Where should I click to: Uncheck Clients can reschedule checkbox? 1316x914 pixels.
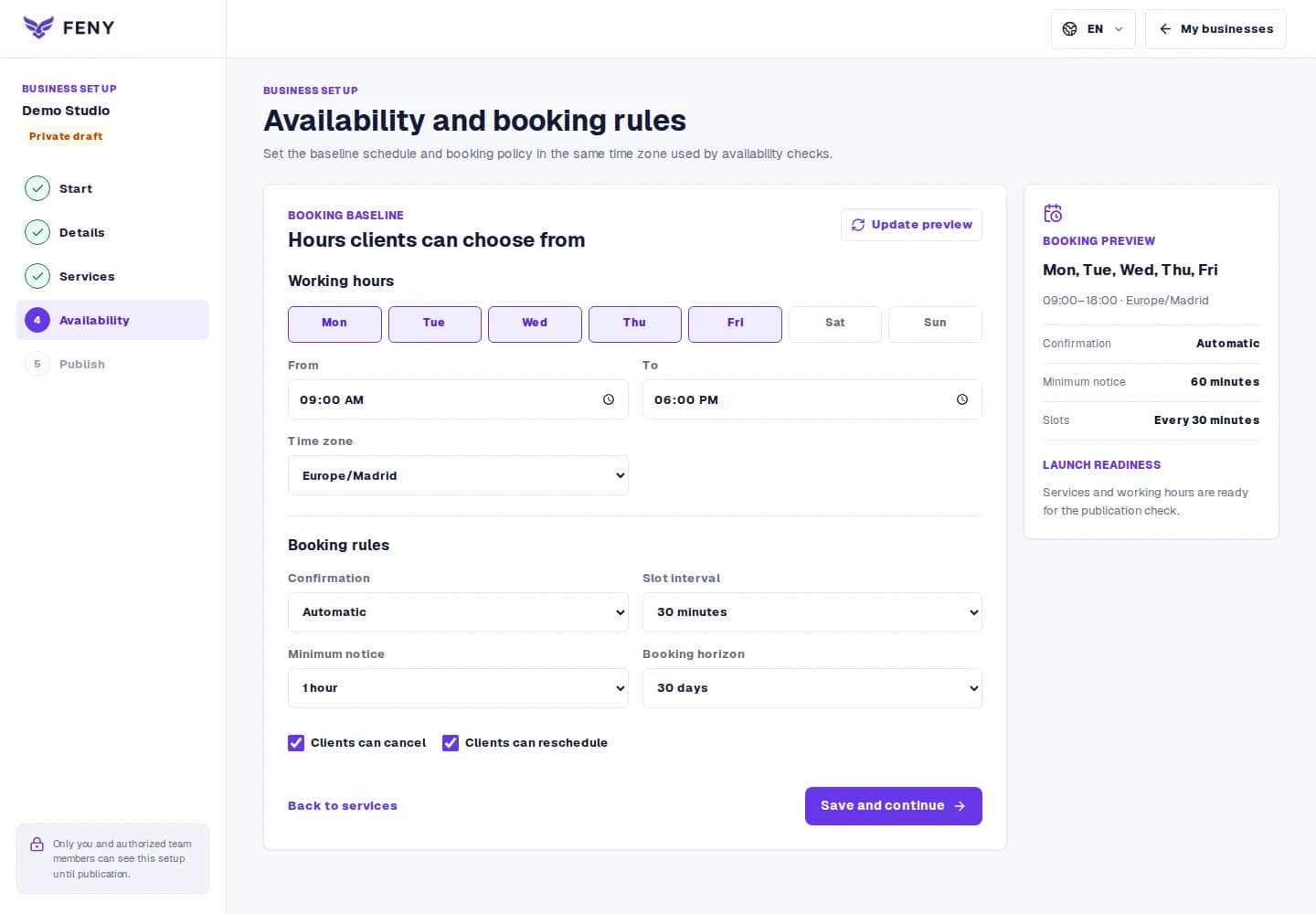[451, 743]
